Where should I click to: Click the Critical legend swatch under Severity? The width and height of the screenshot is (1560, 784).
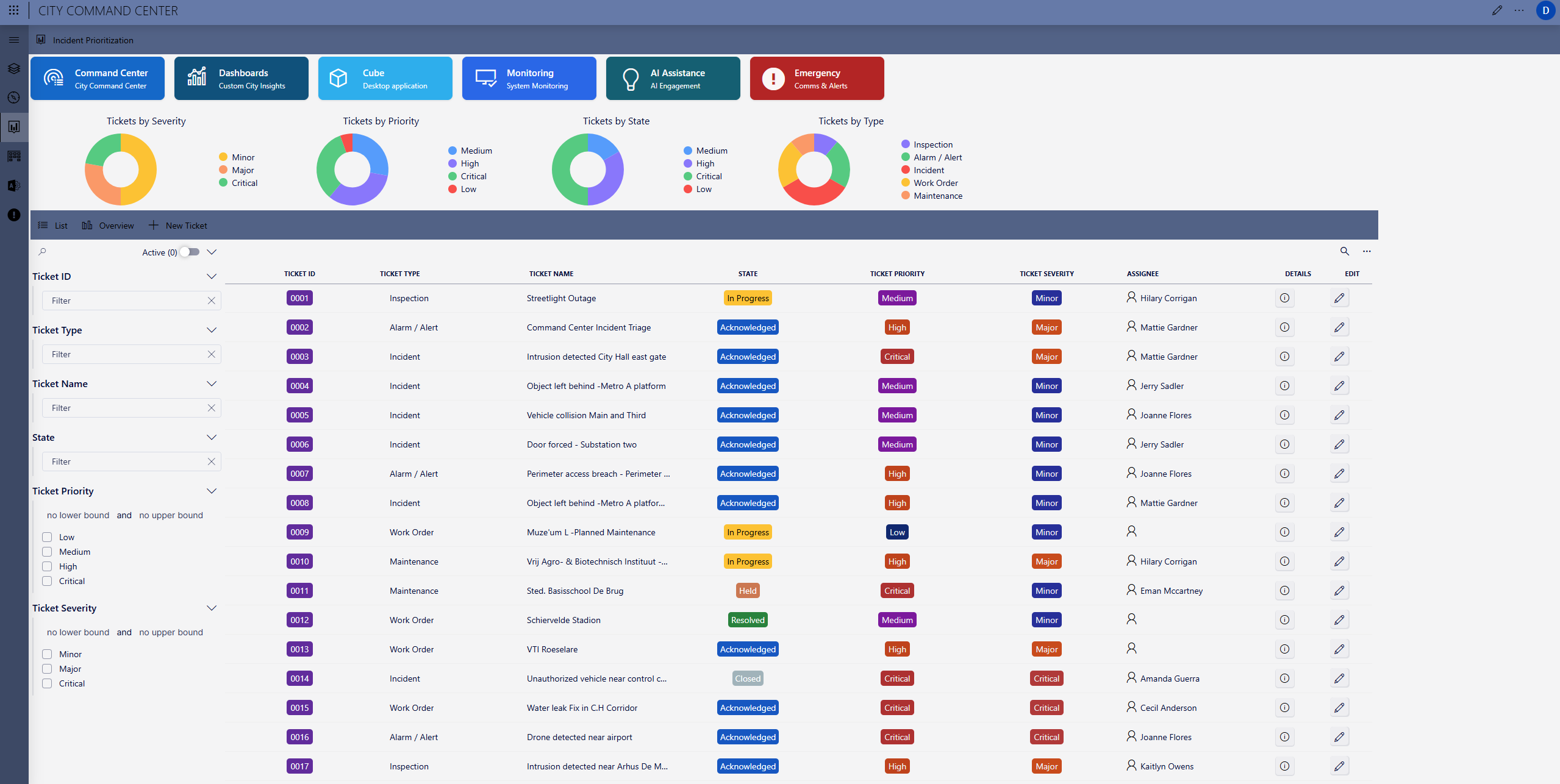pos(223,183)
